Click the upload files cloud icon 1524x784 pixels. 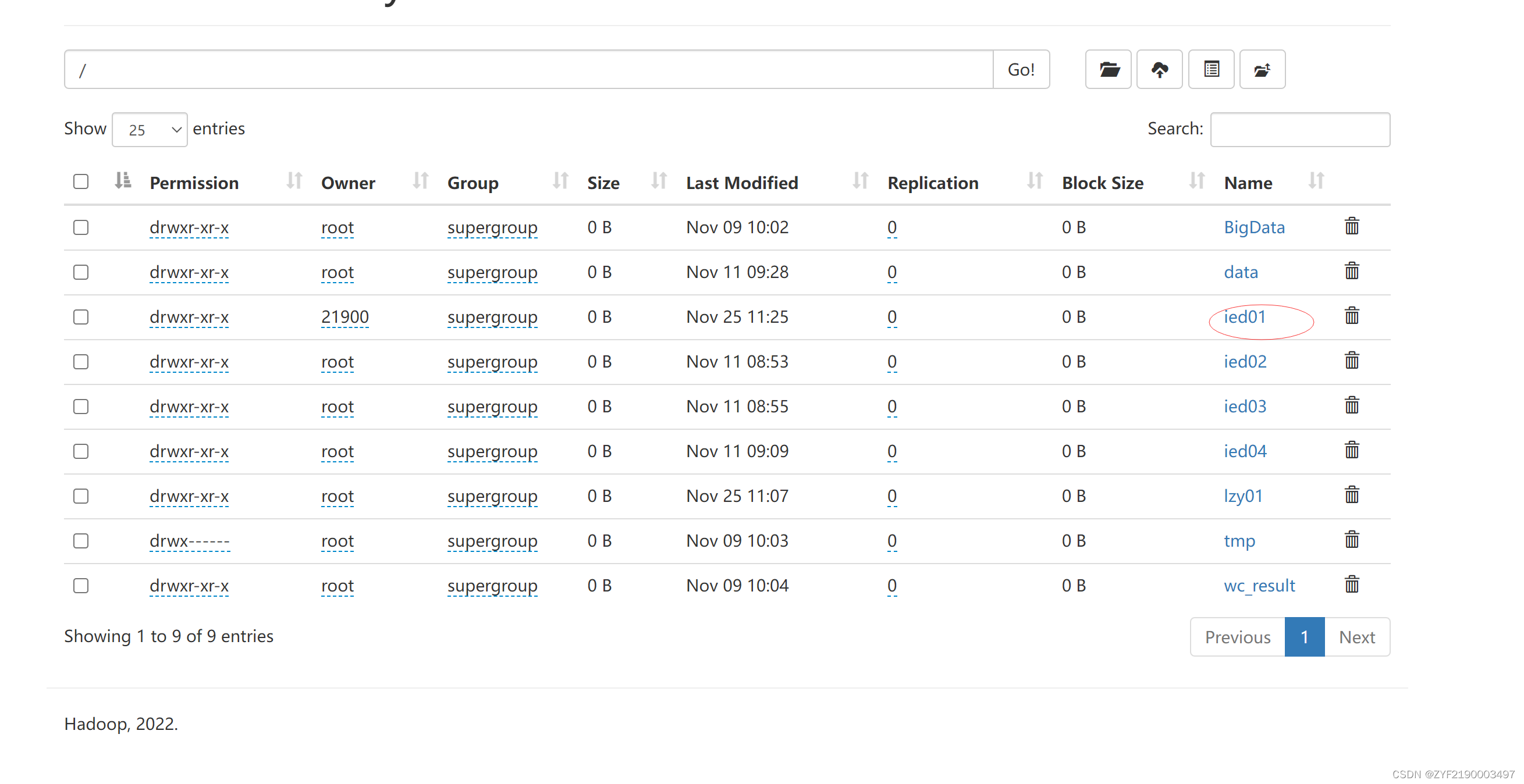click(x=1159, y=69)
